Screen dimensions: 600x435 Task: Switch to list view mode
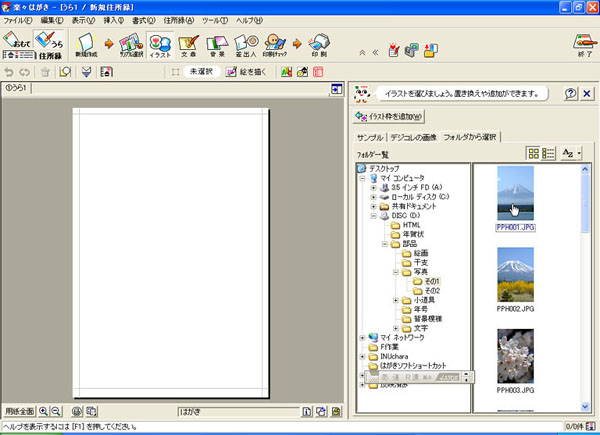click(549, 153)
